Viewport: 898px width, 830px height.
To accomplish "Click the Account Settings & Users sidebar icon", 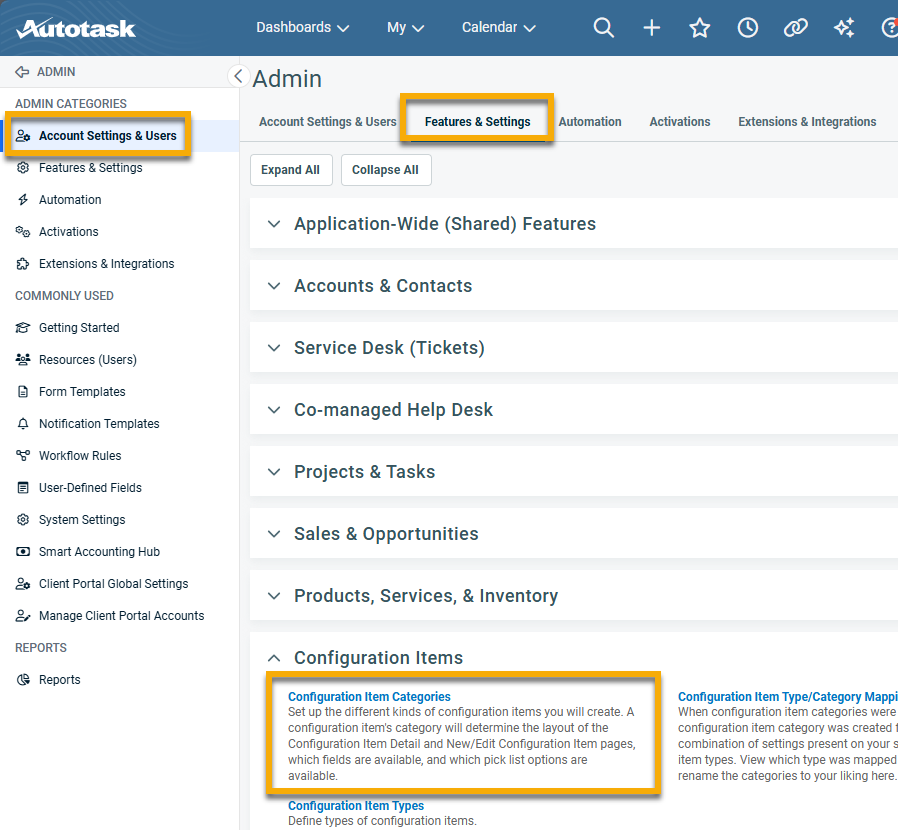I will 23,136.
